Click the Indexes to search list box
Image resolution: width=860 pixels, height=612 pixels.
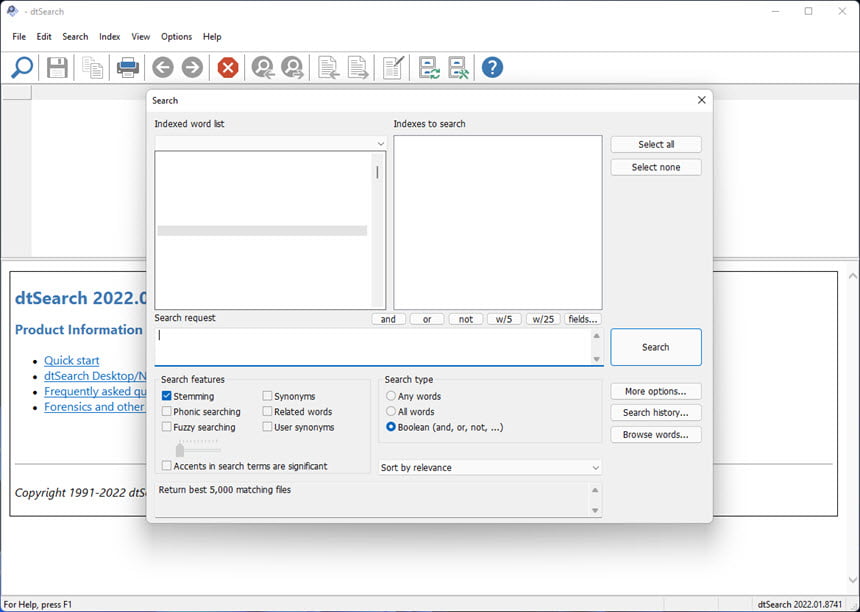pos(497,223)
